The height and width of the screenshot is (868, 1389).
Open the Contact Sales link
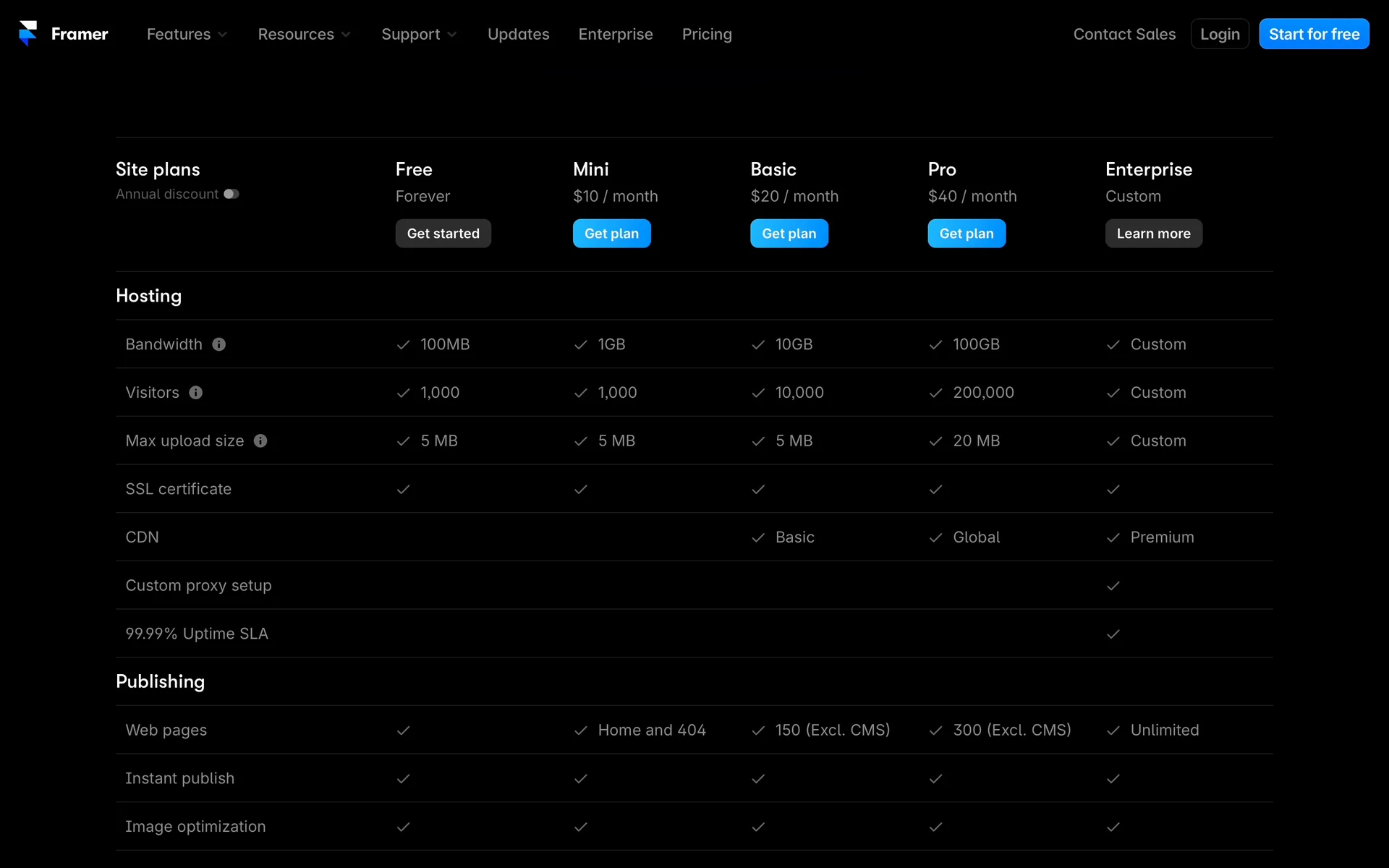pyautogui.click(x=1124, y=34)
